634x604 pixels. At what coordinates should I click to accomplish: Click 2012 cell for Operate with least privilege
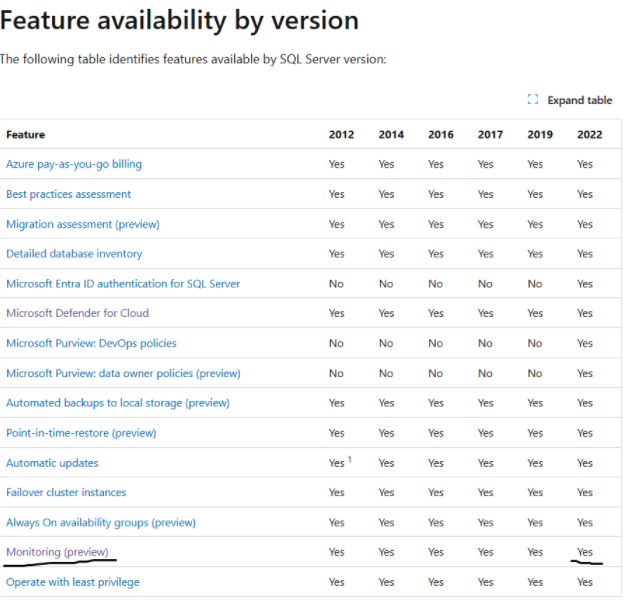tap(336, 582)
